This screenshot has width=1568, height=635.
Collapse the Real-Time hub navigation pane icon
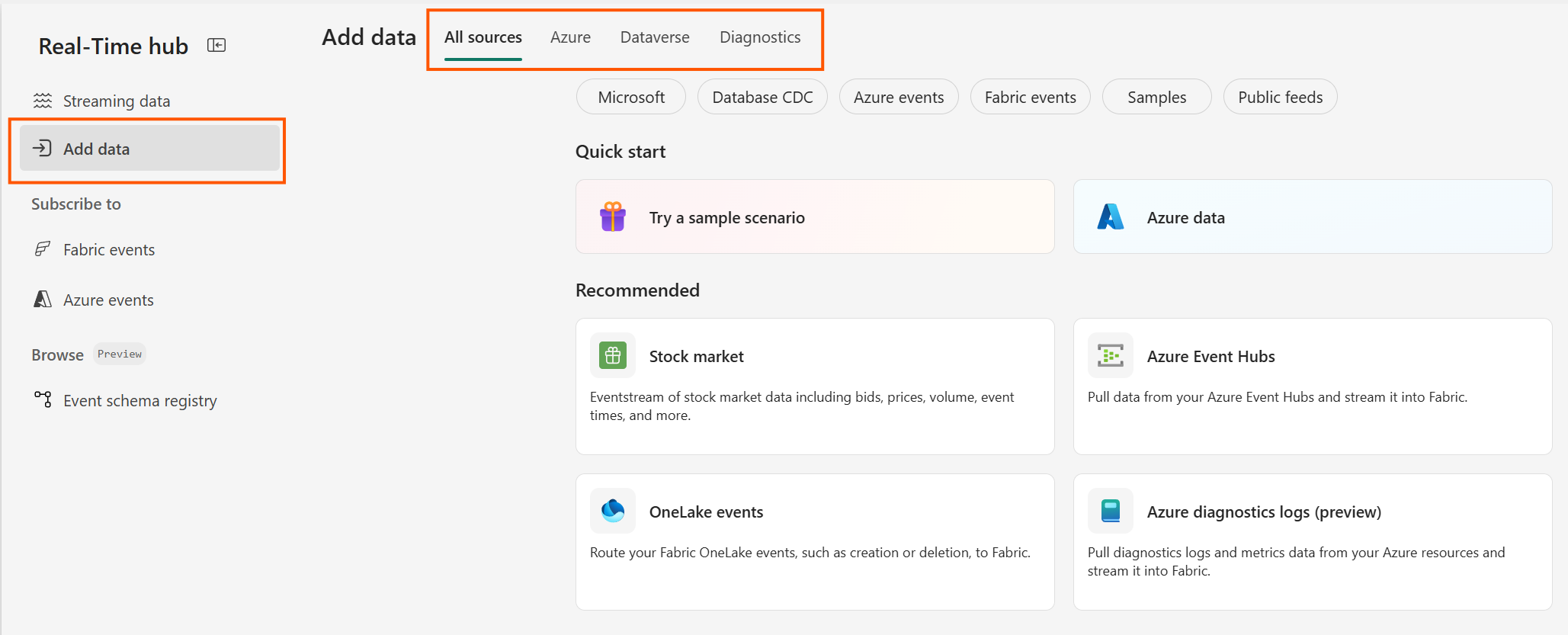pos(216,46)
